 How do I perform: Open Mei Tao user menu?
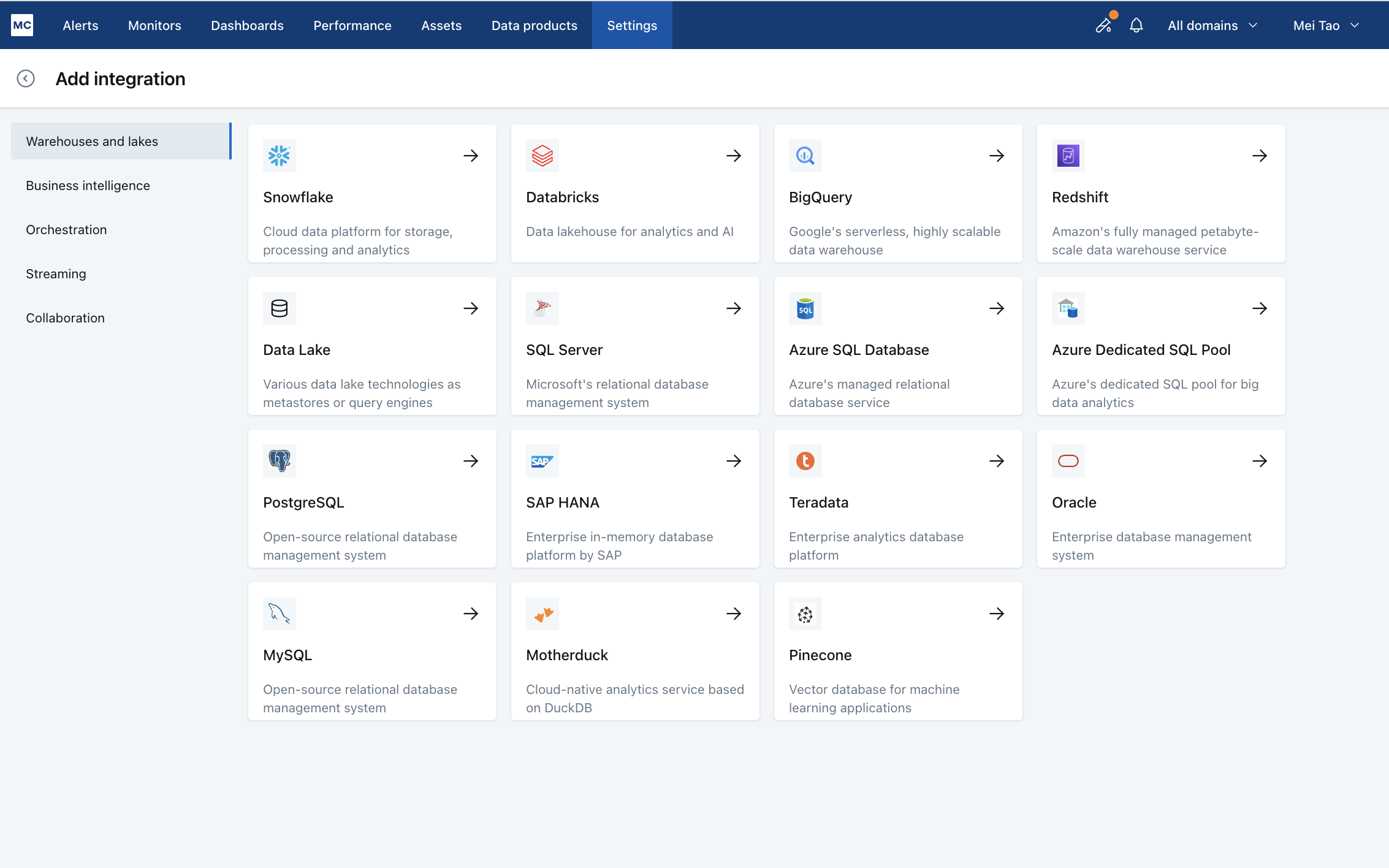(1326, 25)
